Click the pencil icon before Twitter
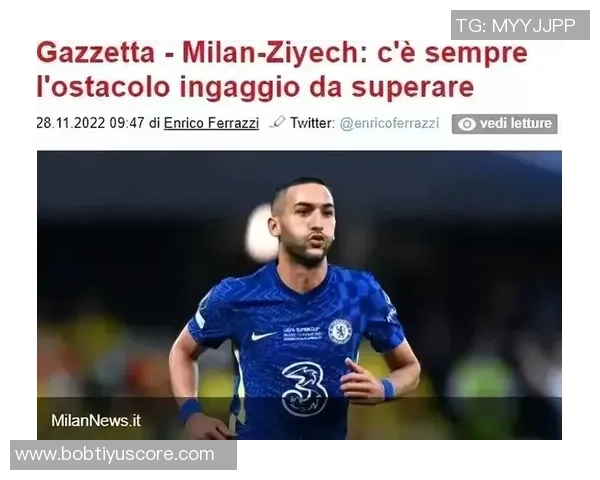This screenshot has width=600, height=480. coord(277,122)
